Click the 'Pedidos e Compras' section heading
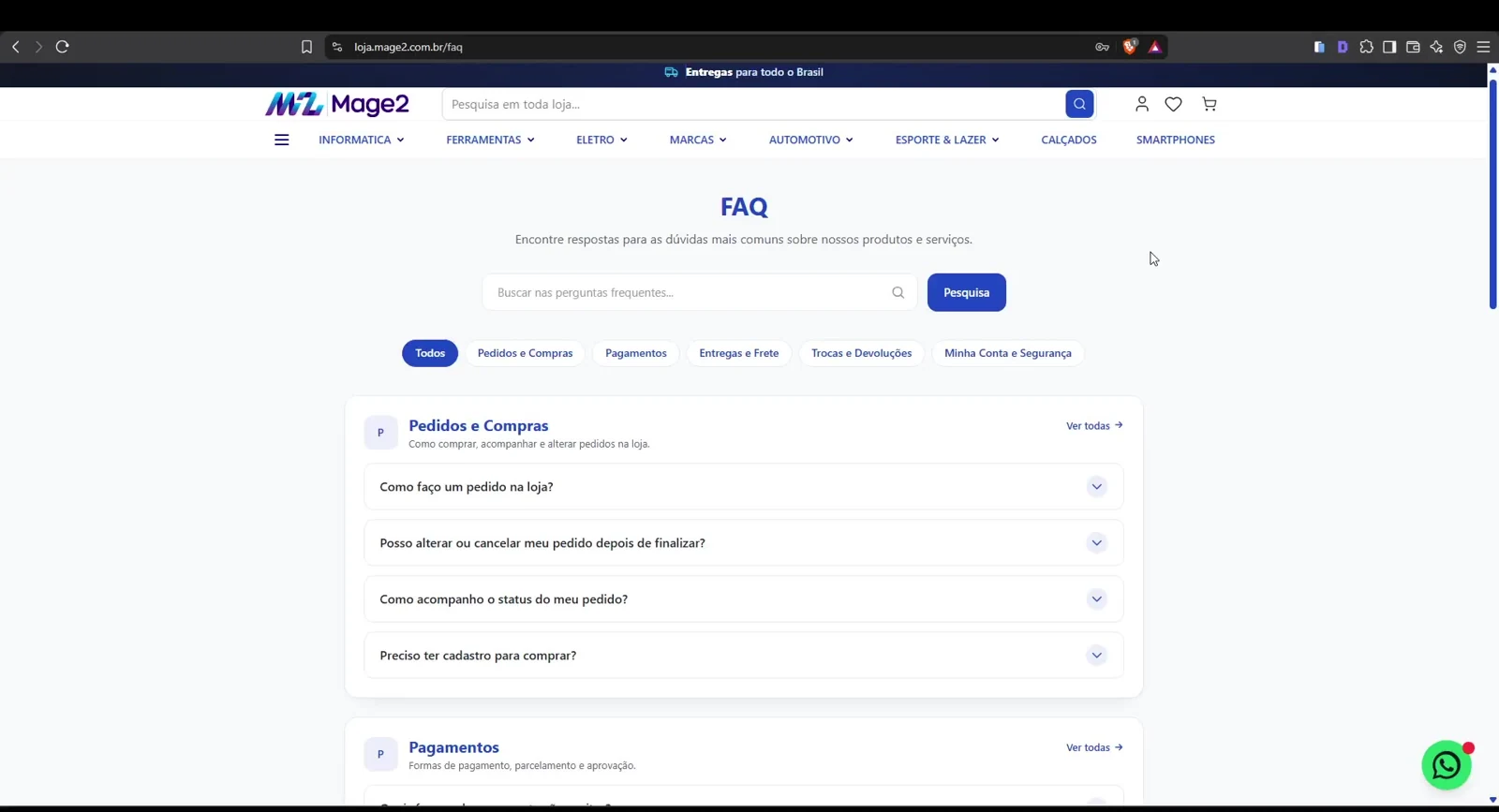This screenshot has height=812, width=1499. [x=479, y=425]
